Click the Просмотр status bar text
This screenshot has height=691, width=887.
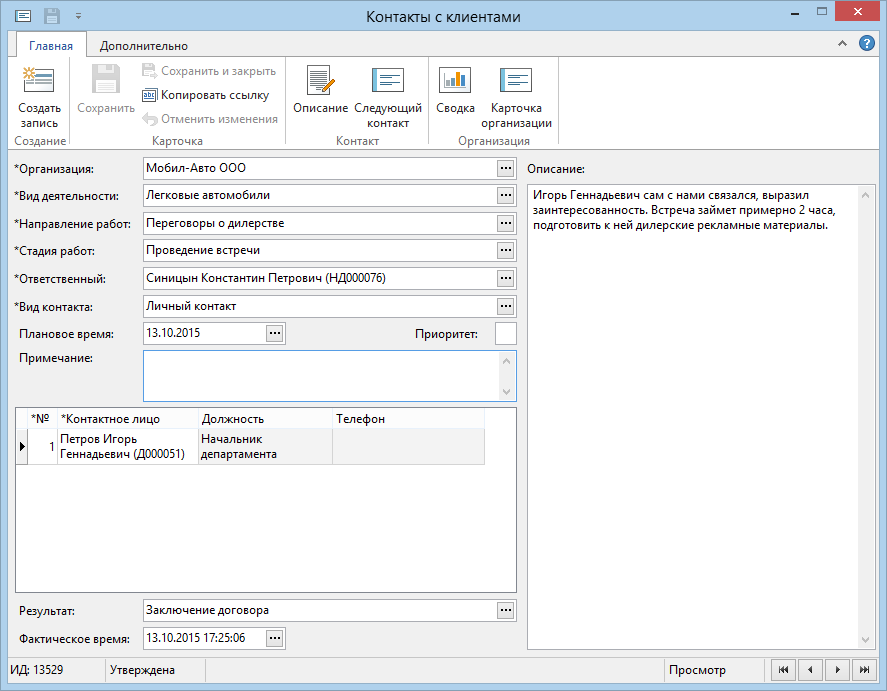[697, 670]
